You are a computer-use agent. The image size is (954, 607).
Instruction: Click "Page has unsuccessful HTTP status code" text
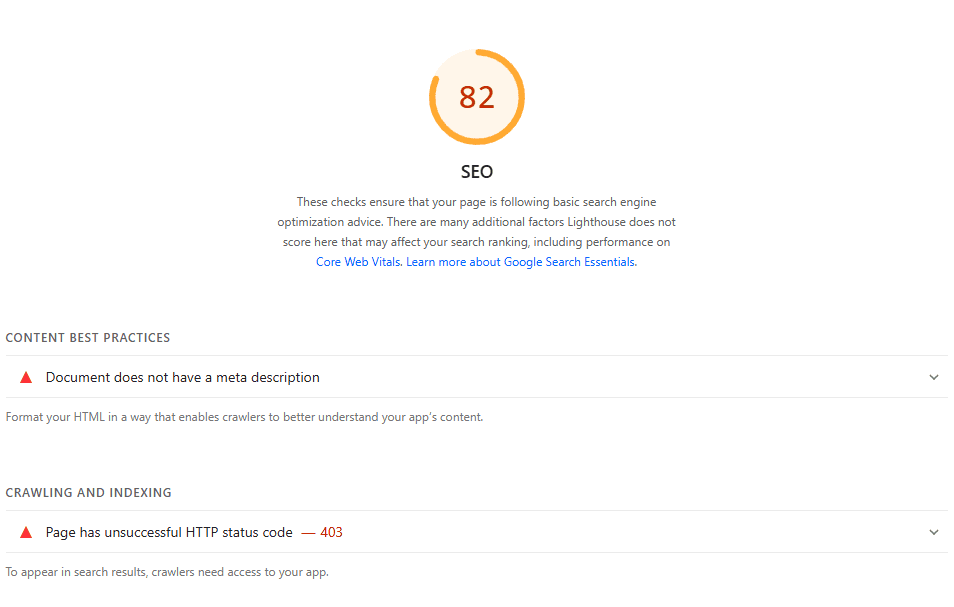(169, 532)
